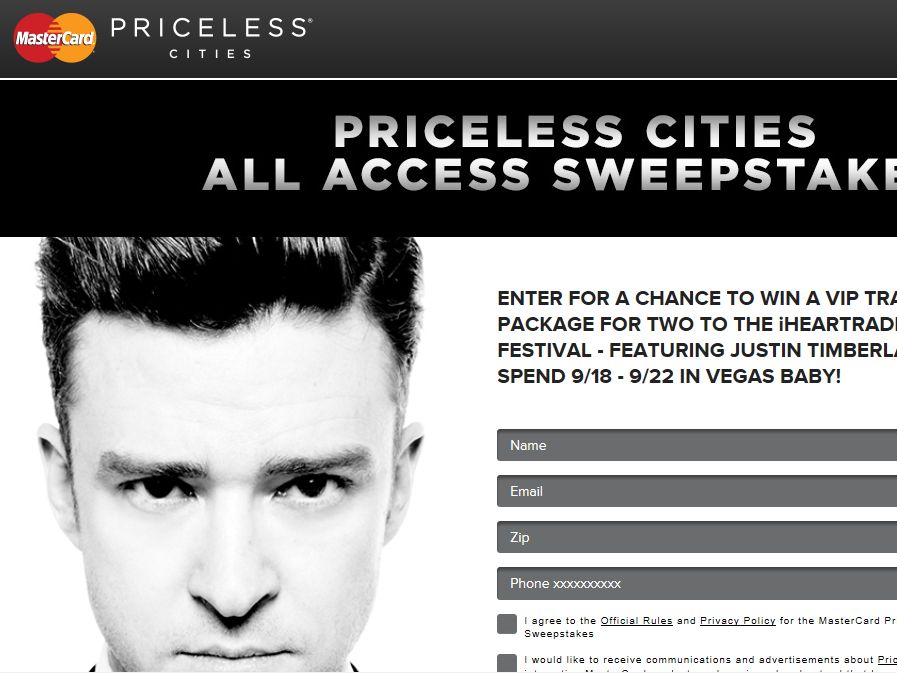
Task: Click the CITIES subtitle in the header logo
Action: click(x=211, y=54)
